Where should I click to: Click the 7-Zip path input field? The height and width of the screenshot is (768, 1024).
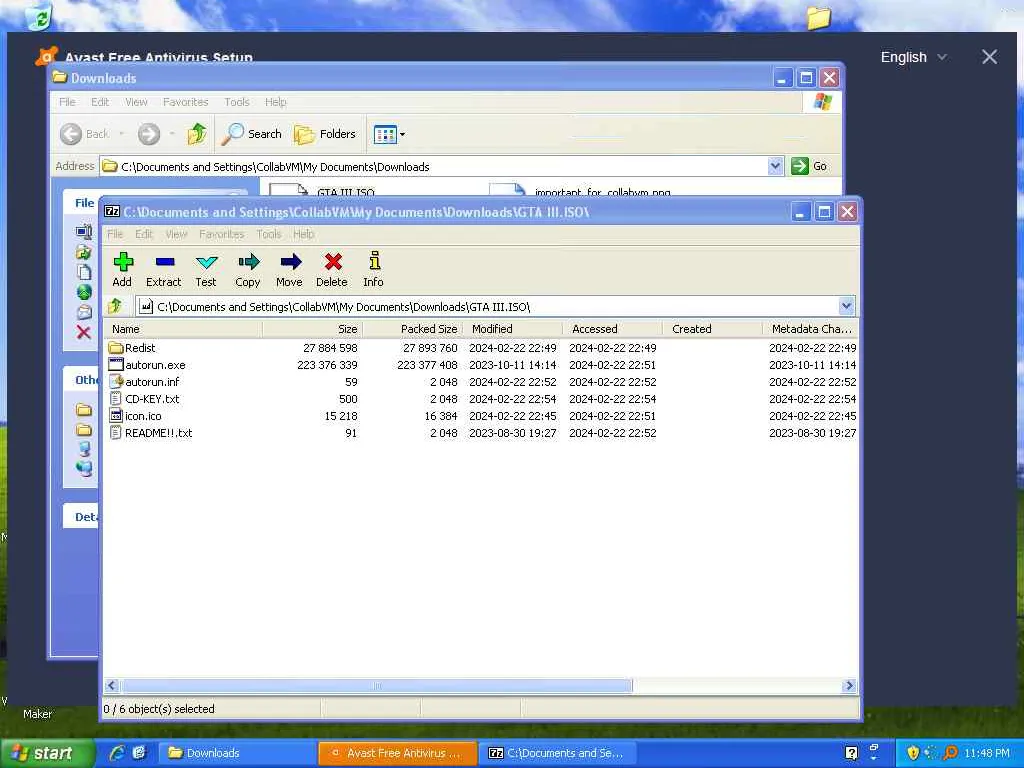[487, 306]
